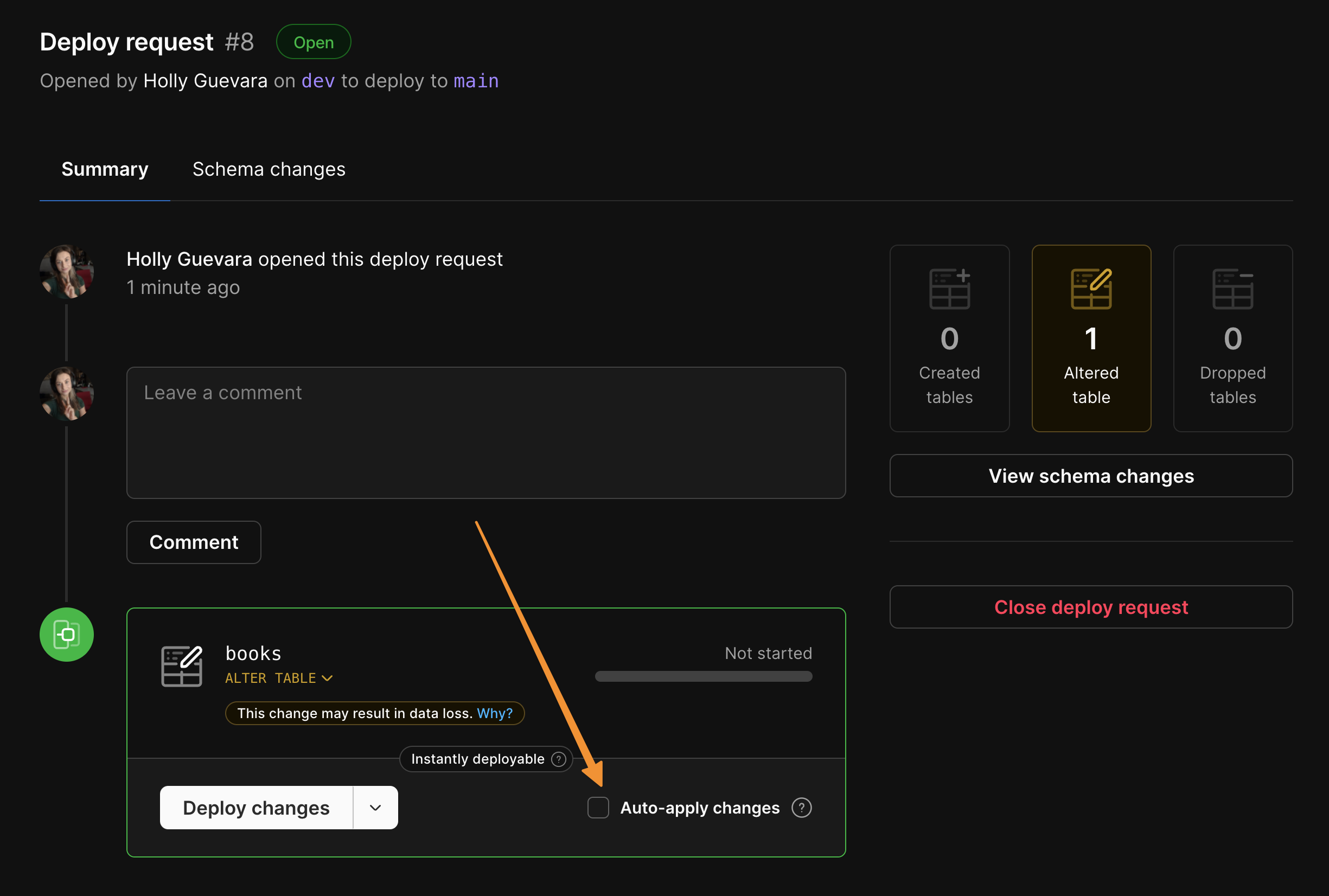Screen dimensions: 1329x896
Task: Enable the Auto-apply changes checkbox
Action: tap(598, 808)
